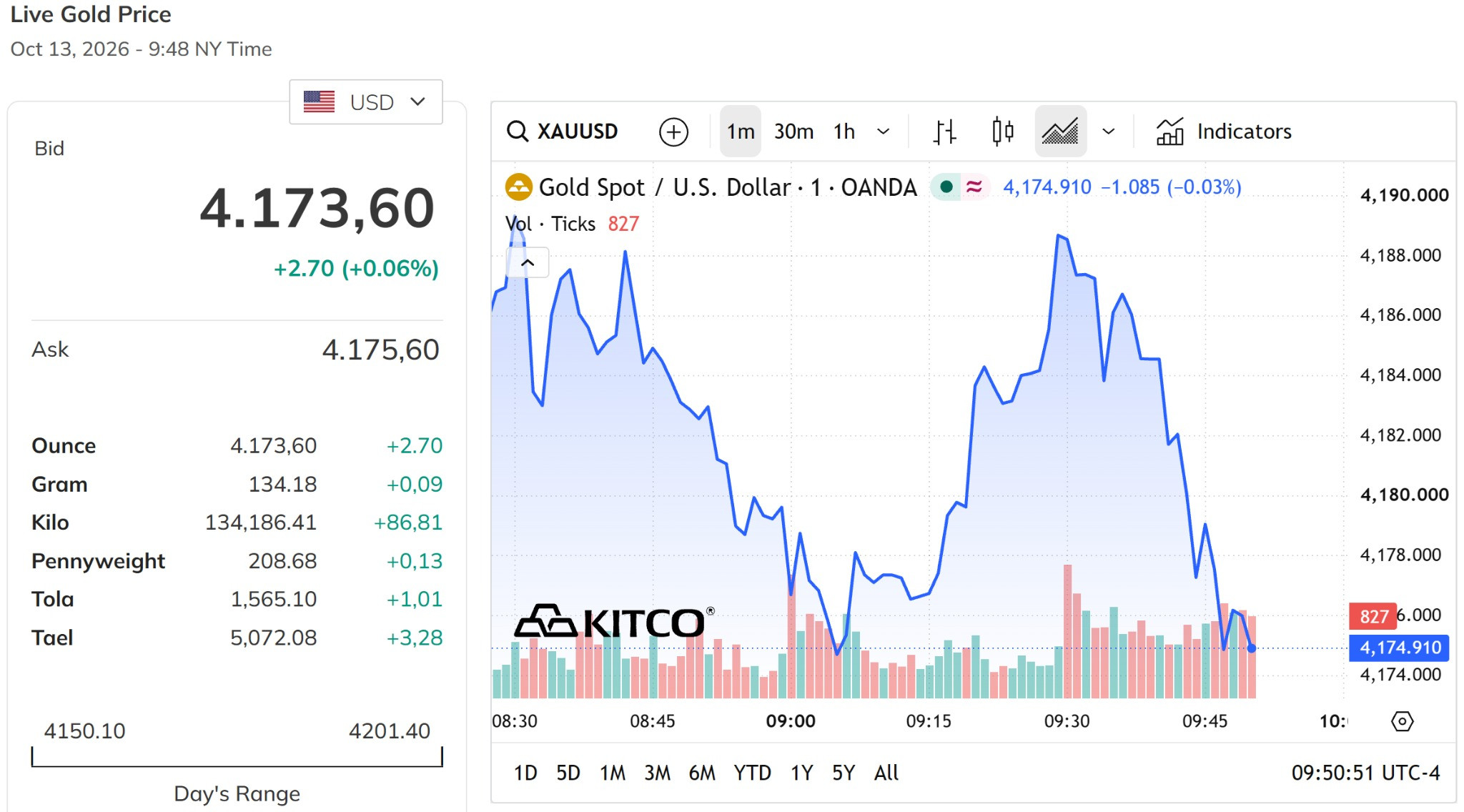Click the gold symbol logo icon

tap(518, 187)
